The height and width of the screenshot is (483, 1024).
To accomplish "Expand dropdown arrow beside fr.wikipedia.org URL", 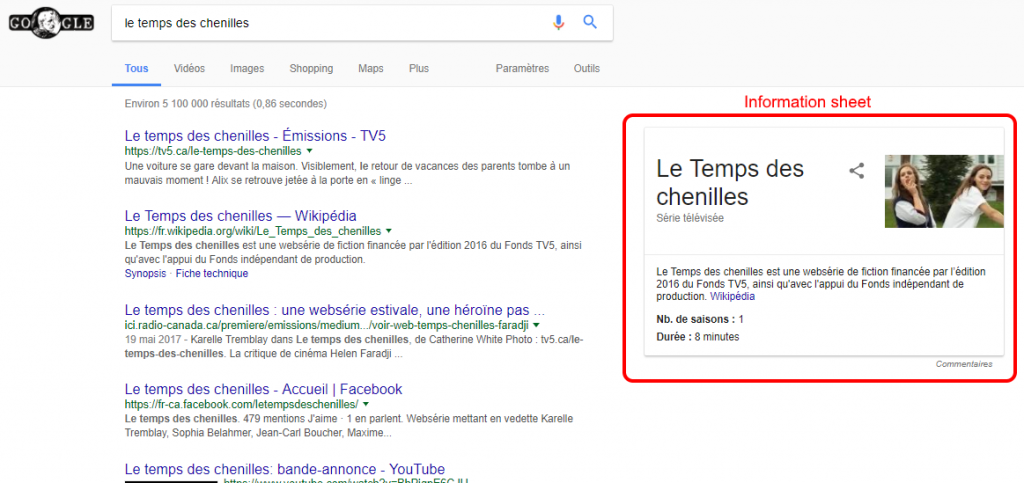I will tap(389, 231).
